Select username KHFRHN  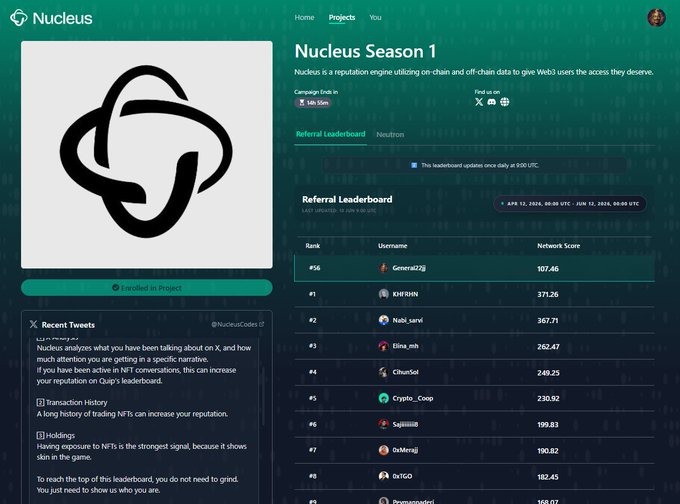click(x=405, y=294)
